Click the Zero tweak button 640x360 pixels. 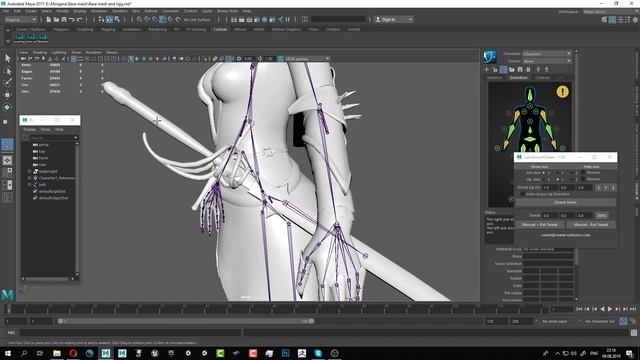pyautogui.click(x=602, y=215)
